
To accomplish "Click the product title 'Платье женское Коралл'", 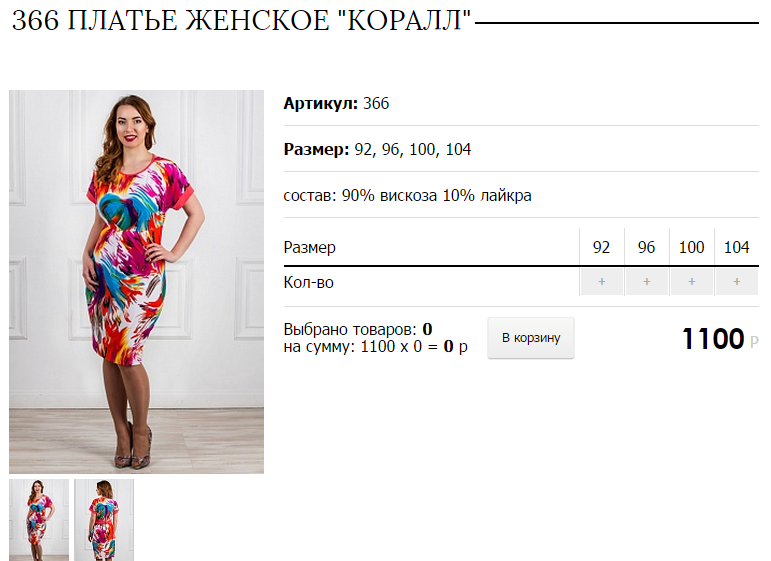I will point(241,21).
